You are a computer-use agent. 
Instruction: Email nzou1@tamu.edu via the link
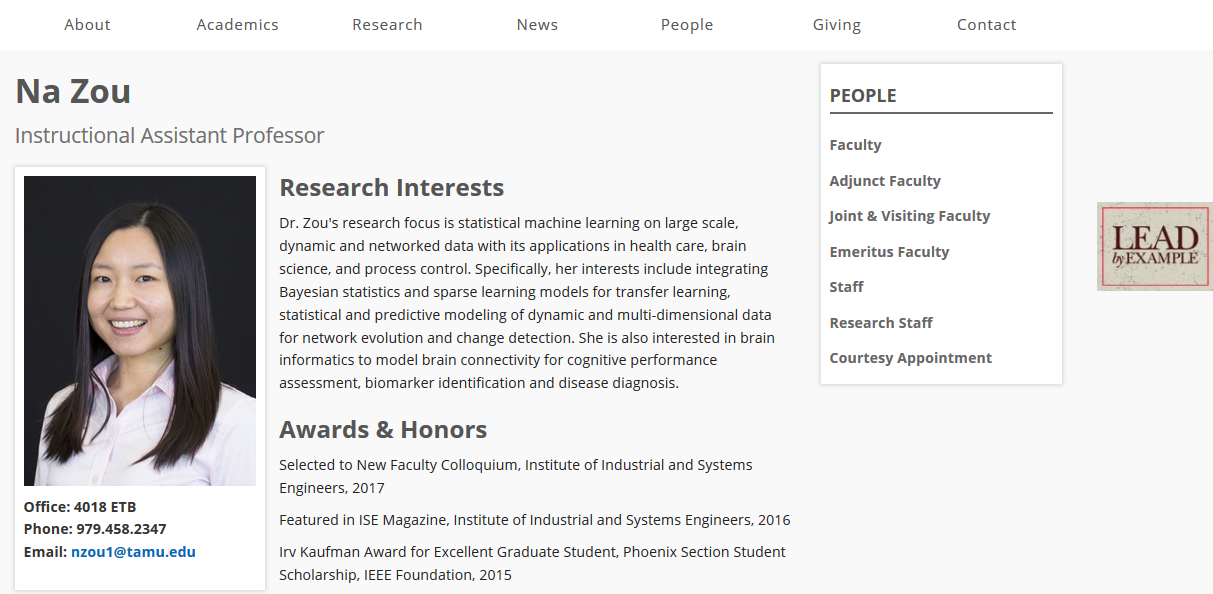click(x=133, y=552)
